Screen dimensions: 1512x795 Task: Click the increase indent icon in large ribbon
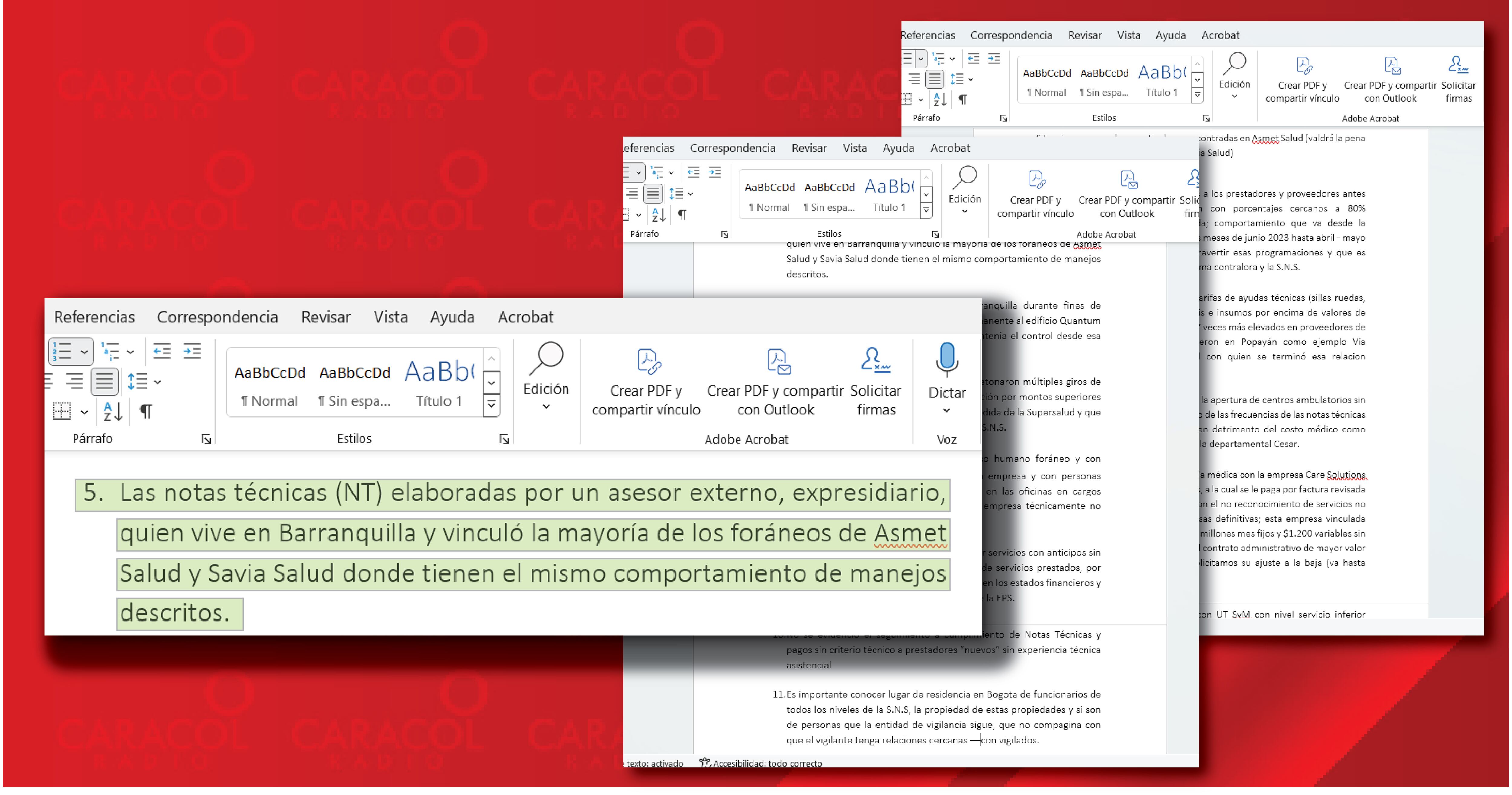(192, 352)
